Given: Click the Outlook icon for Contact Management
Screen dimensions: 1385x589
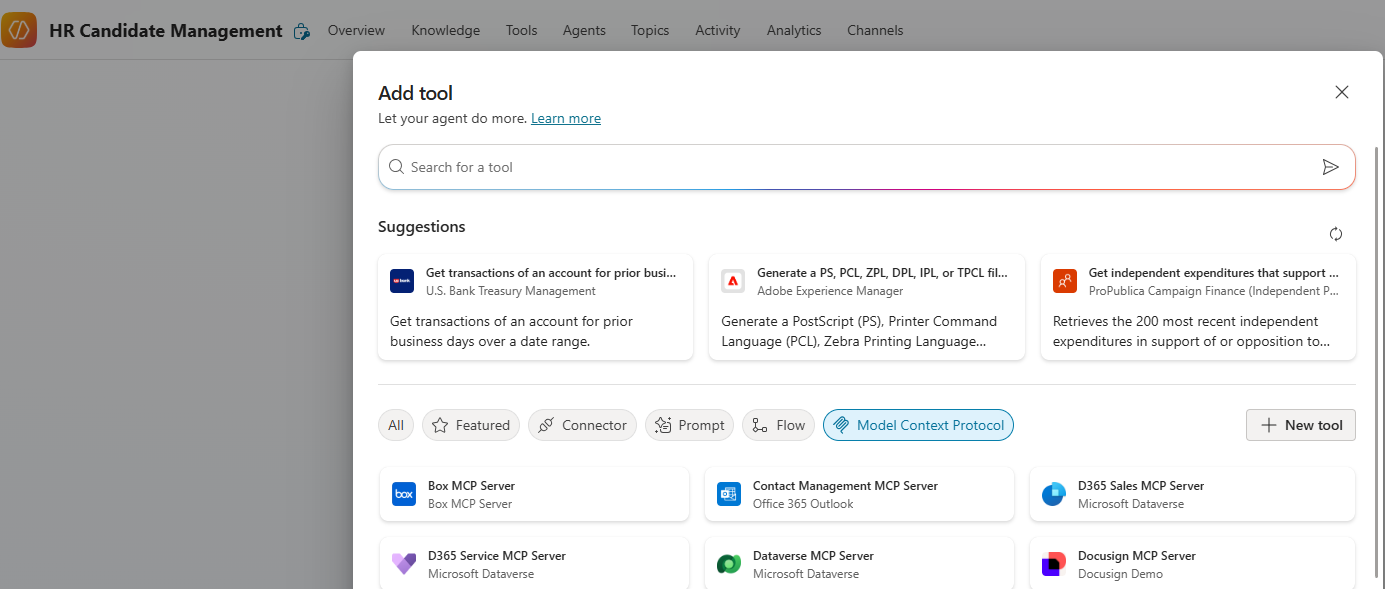Looking at the screenshot, I should [728, 494].
